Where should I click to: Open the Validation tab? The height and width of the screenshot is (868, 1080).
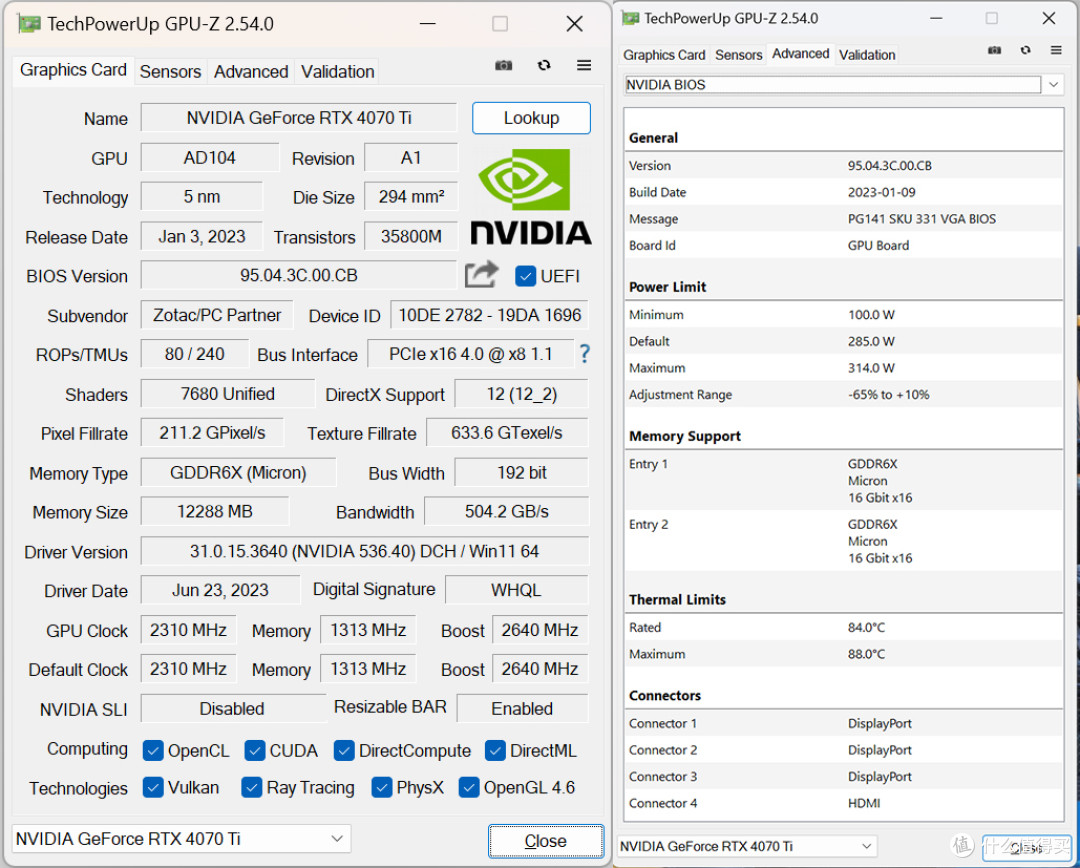pos(337,71)
